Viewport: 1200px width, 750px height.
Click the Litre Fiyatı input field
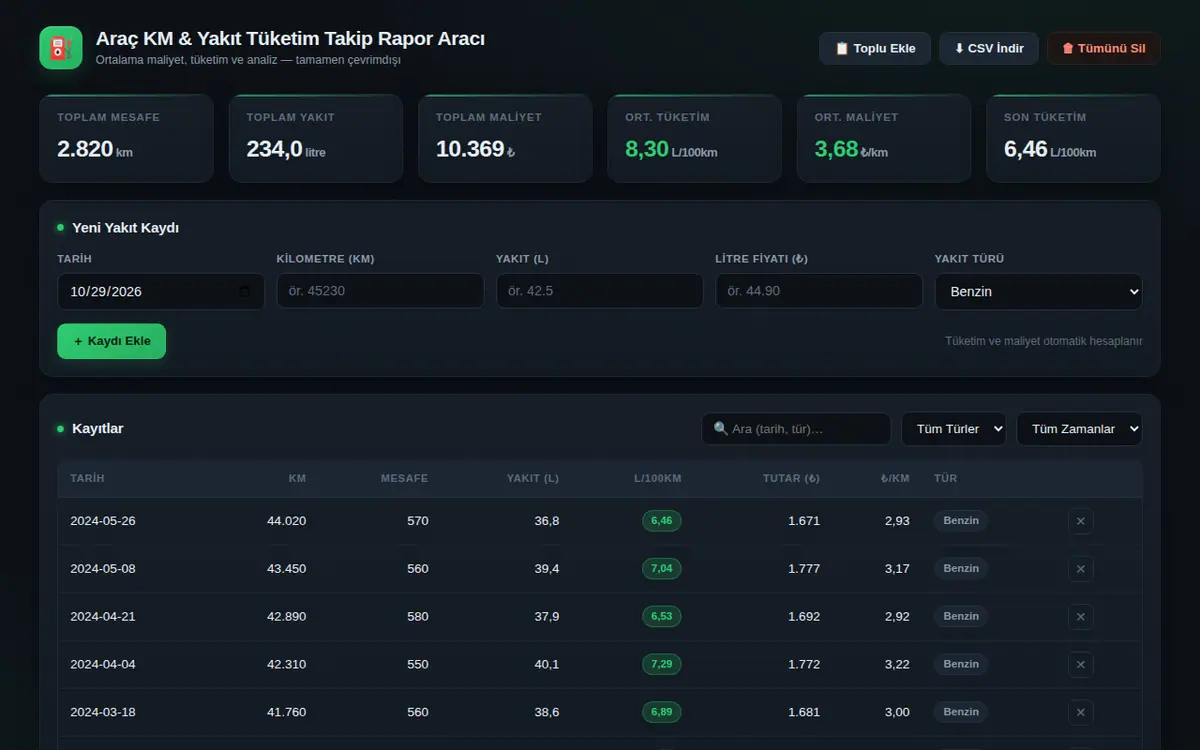pos(819,291)
